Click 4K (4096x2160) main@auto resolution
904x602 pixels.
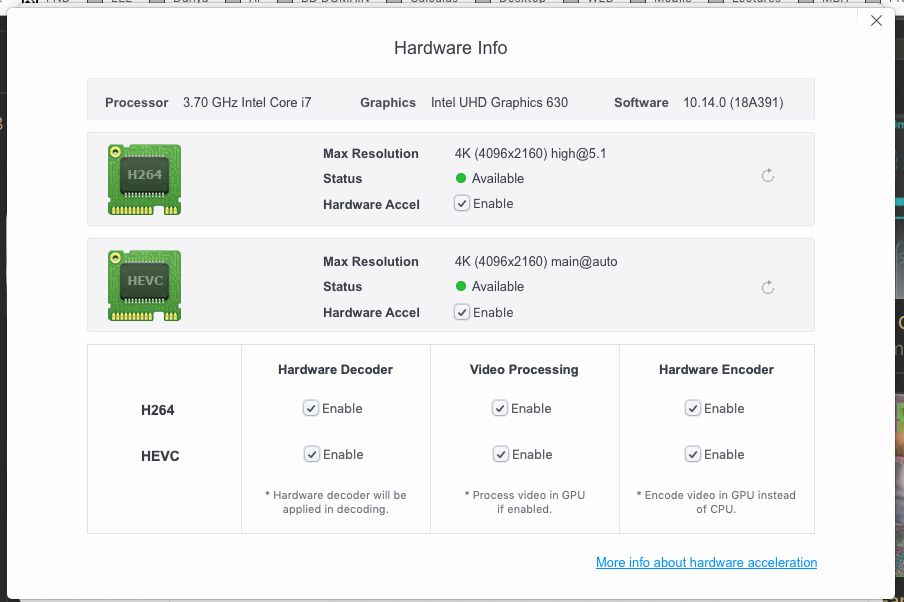tap(536, 262)
